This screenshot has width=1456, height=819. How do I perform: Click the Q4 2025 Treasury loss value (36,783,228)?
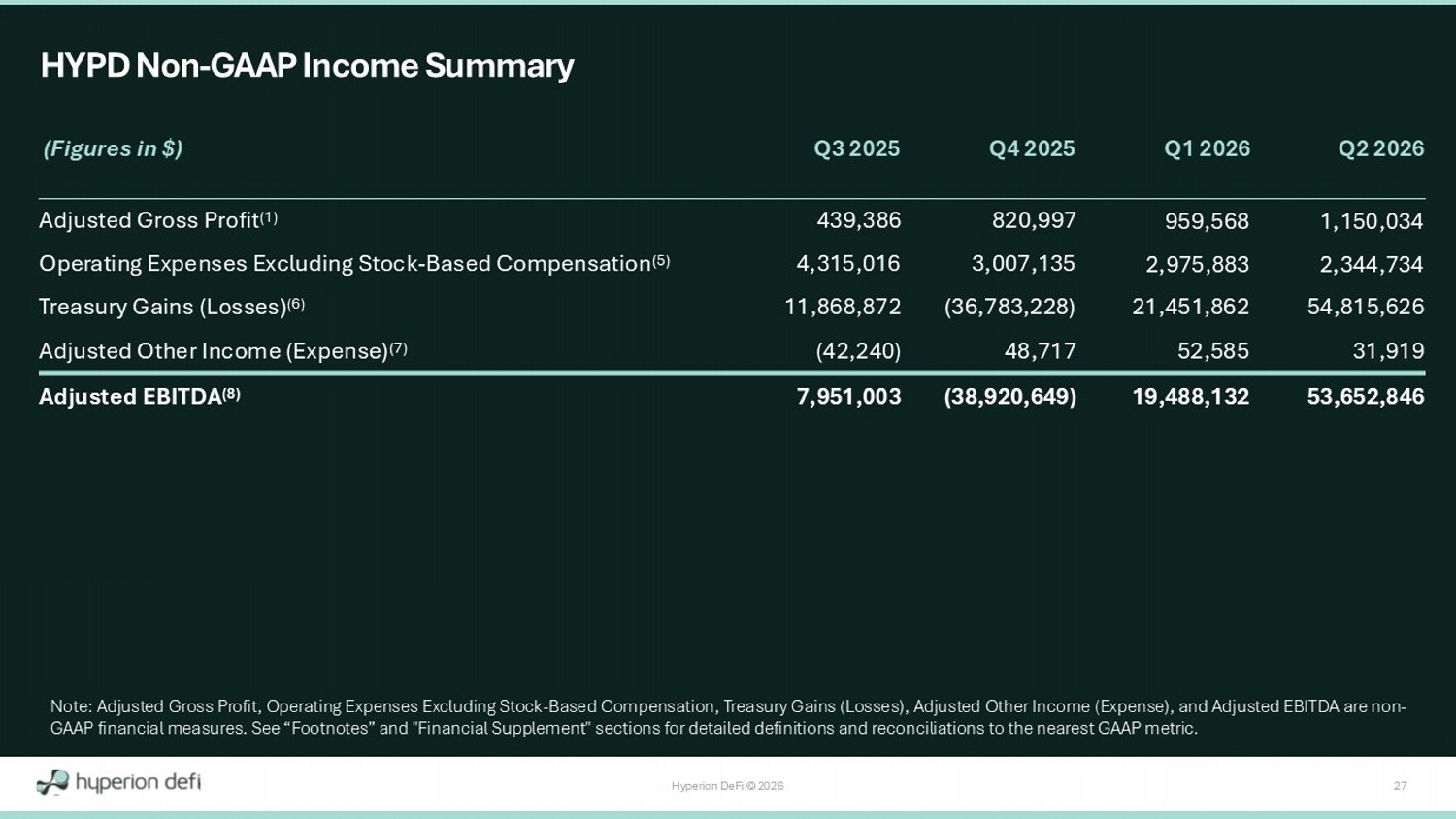pos(1009,307)
